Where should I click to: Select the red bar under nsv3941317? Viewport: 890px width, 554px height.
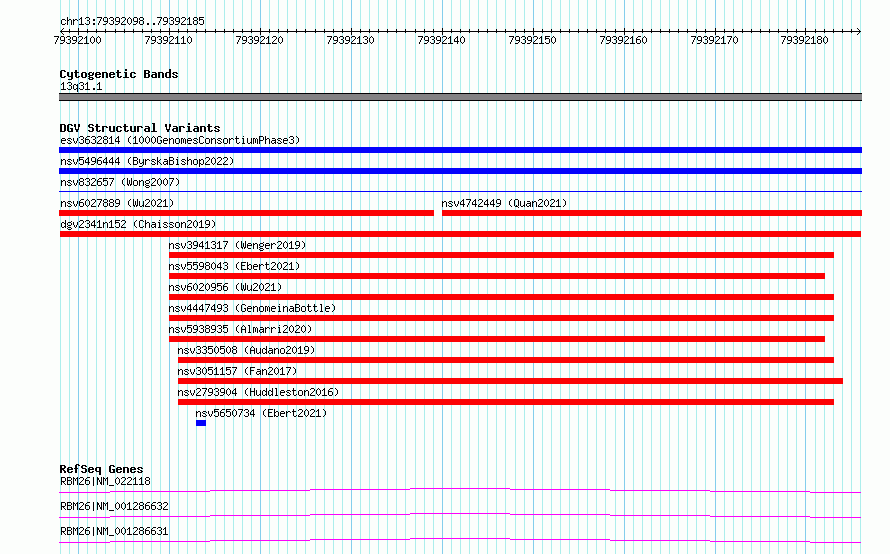[501, 255]
